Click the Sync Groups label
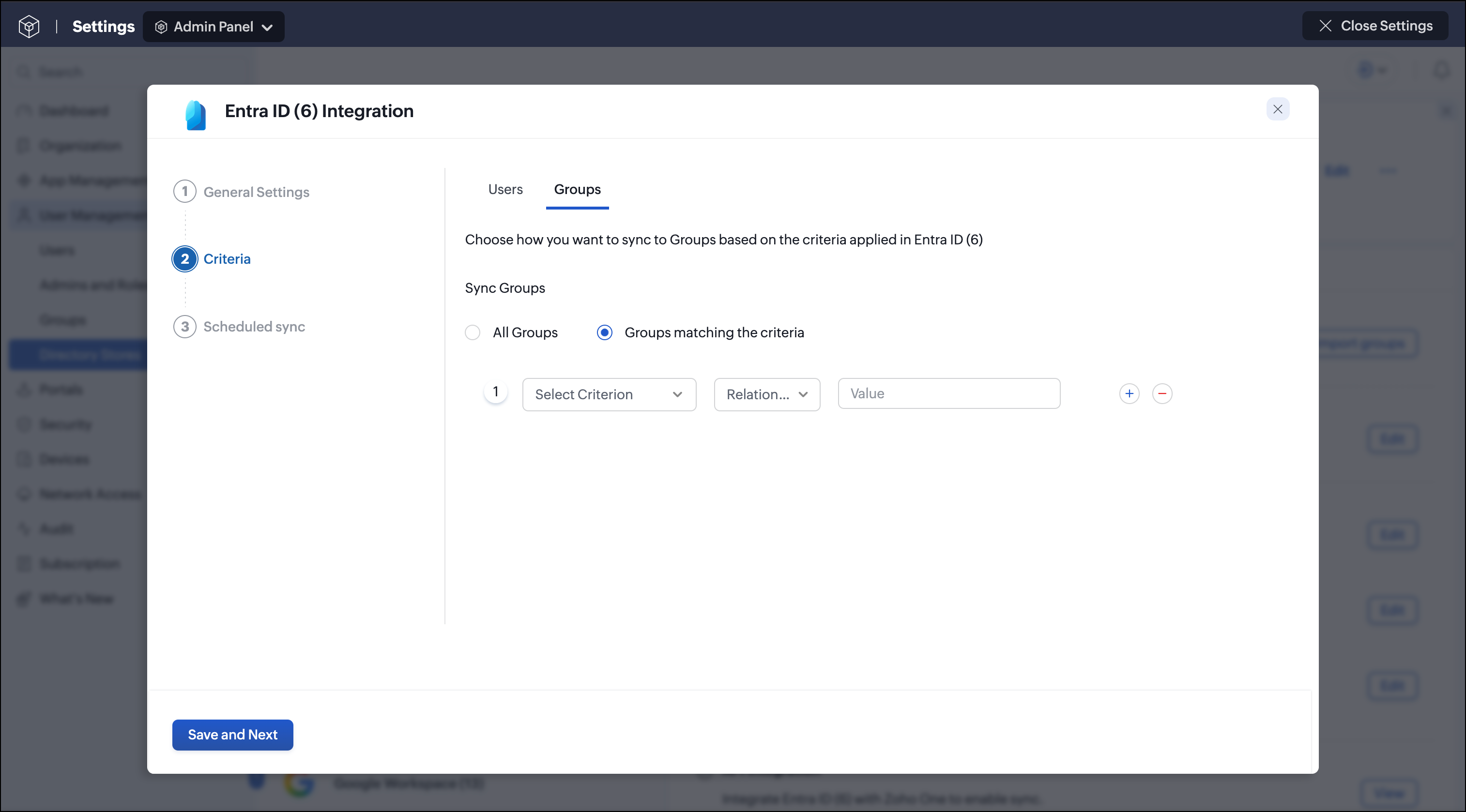The image size is (1466, 812). 505,288
